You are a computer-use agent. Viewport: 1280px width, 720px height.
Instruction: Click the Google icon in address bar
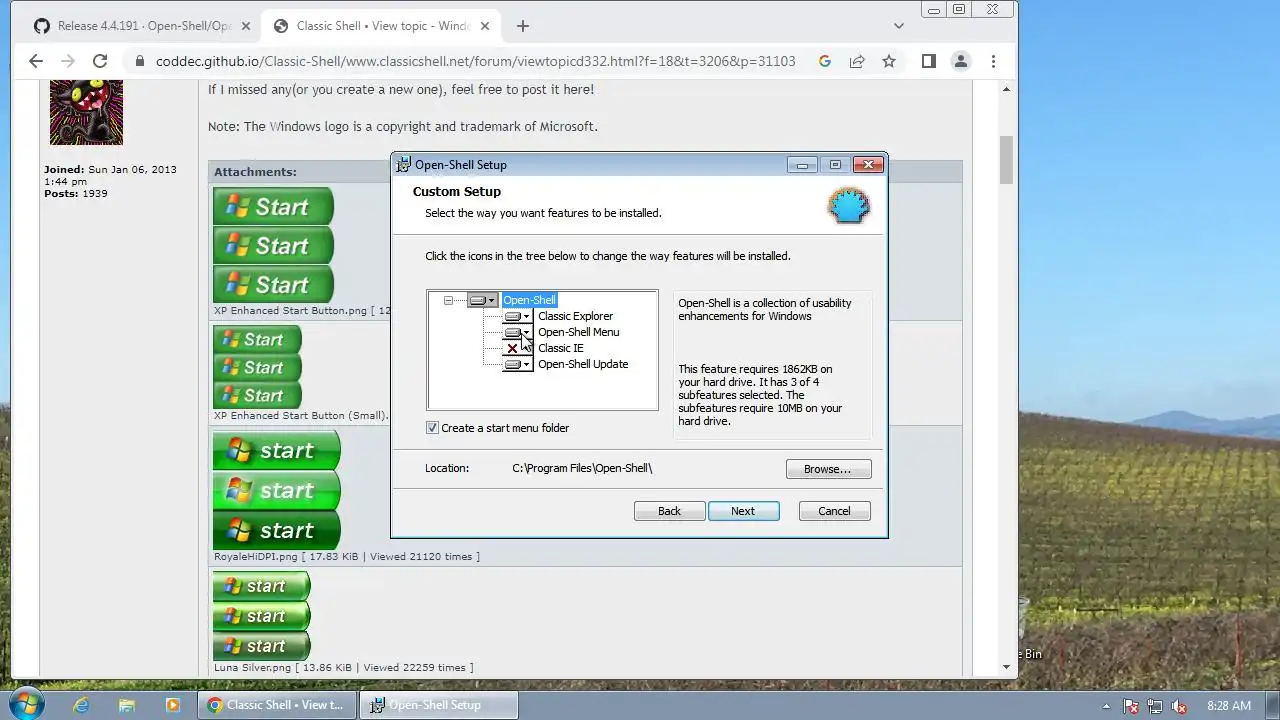click(825, 61)
